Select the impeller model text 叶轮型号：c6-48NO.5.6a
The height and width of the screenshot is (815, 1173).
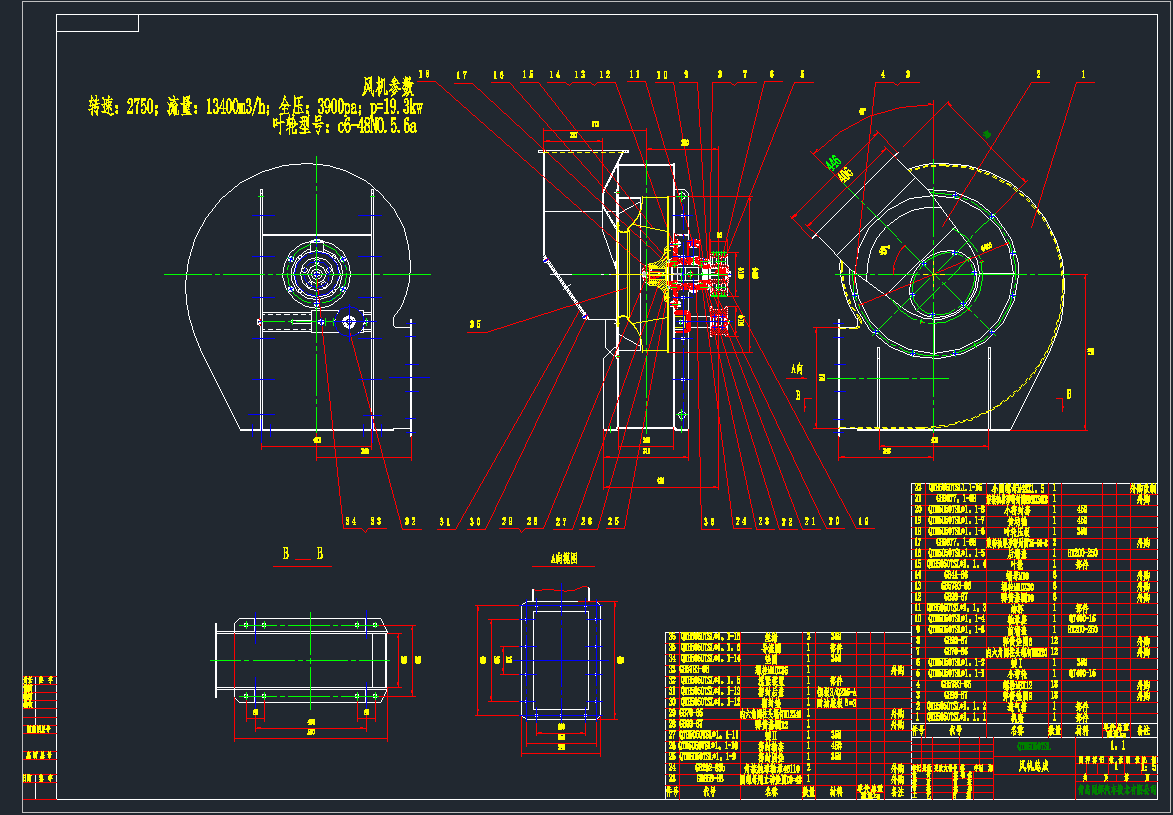344,125
